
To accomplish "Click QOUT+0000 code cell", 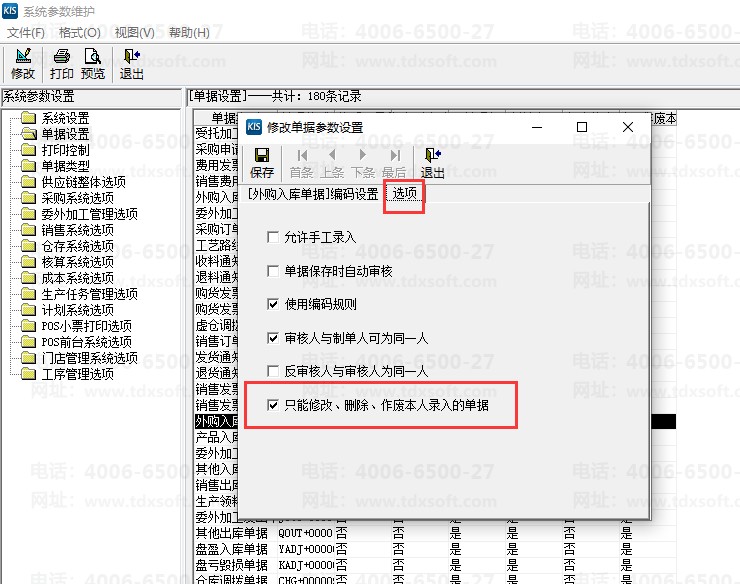I will tap(305, 533).
